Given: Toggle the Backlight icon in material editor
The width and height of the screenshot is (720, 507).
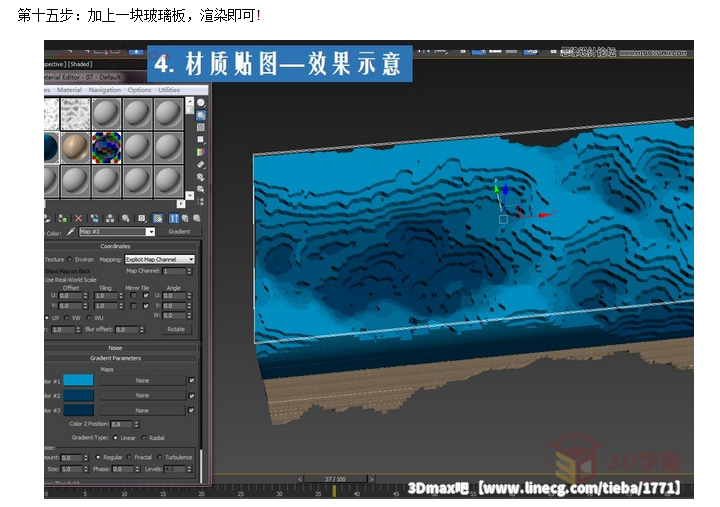Looking at the screenshot, I should pos(201,115).
